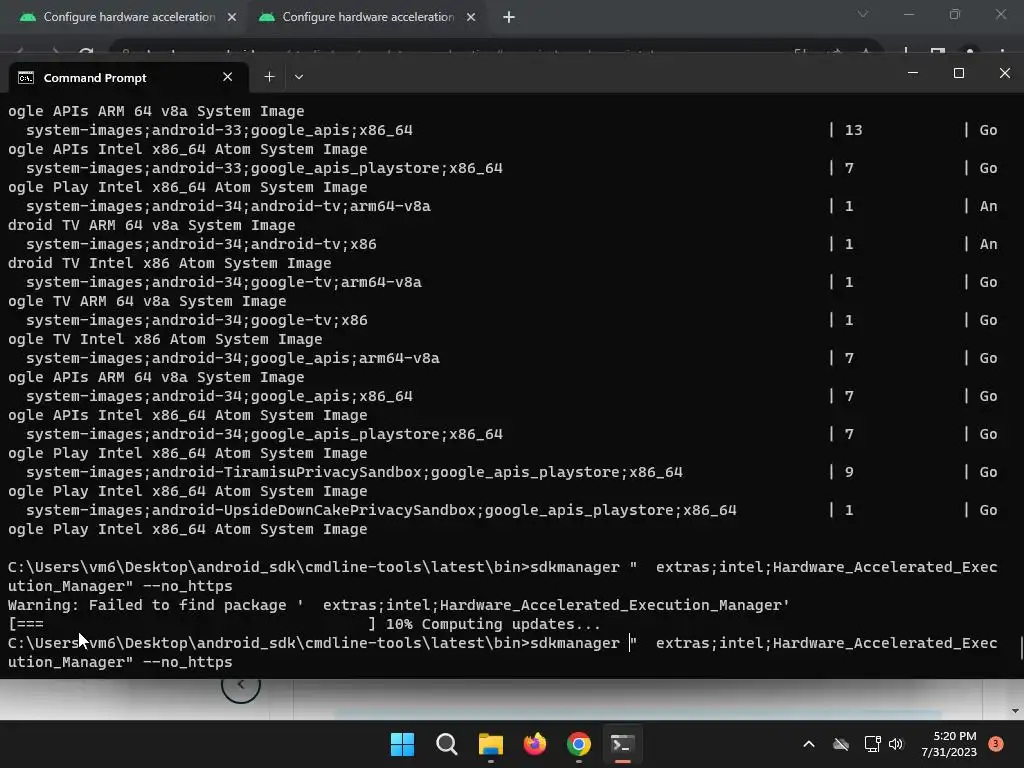Click version number 13 in the list

point(854,131)
